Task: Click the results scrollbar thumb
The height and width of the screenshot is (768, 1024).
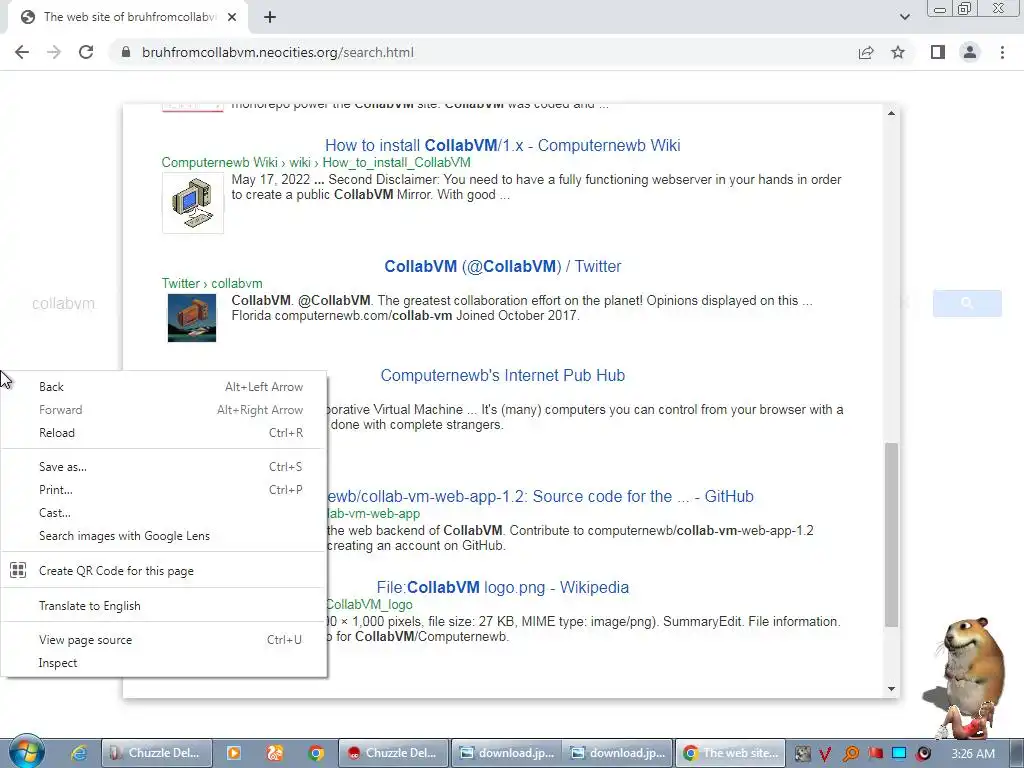Action: click(891, 534)
